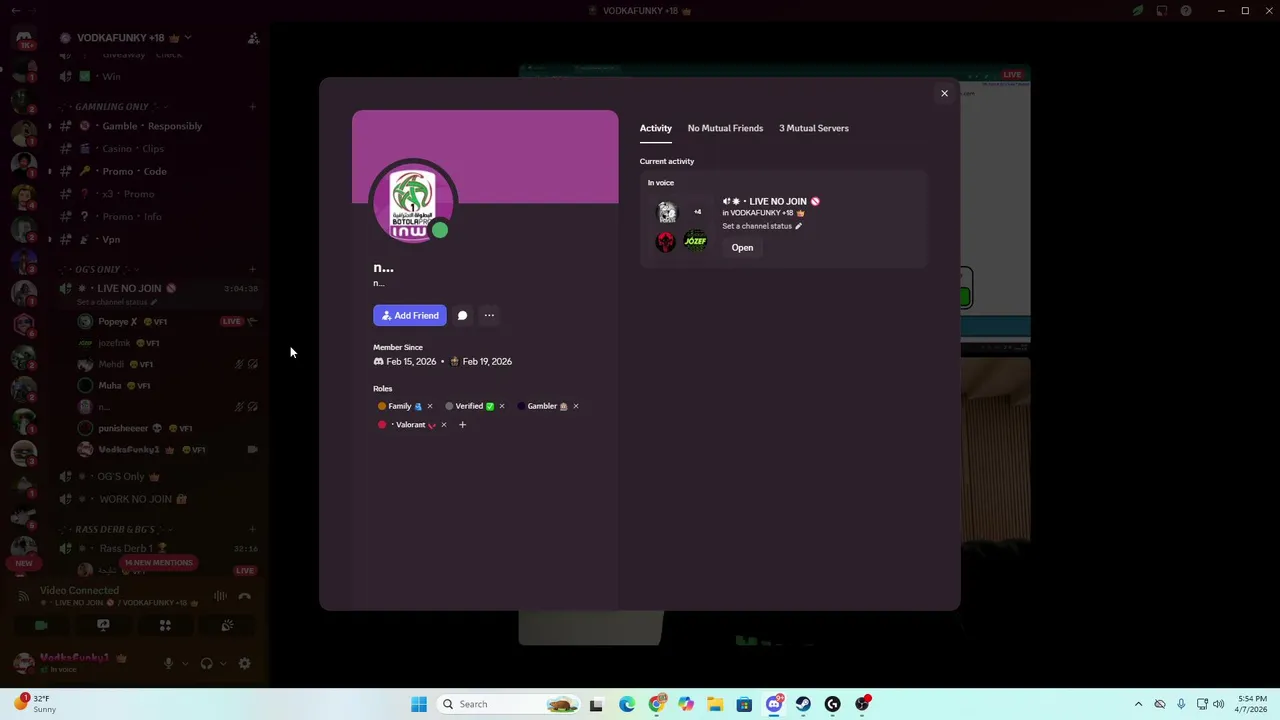This screenshot has width=1280, height=720.
Task: Create channel in GAMBLING ONLY with plus
Action: pos(253,106)
